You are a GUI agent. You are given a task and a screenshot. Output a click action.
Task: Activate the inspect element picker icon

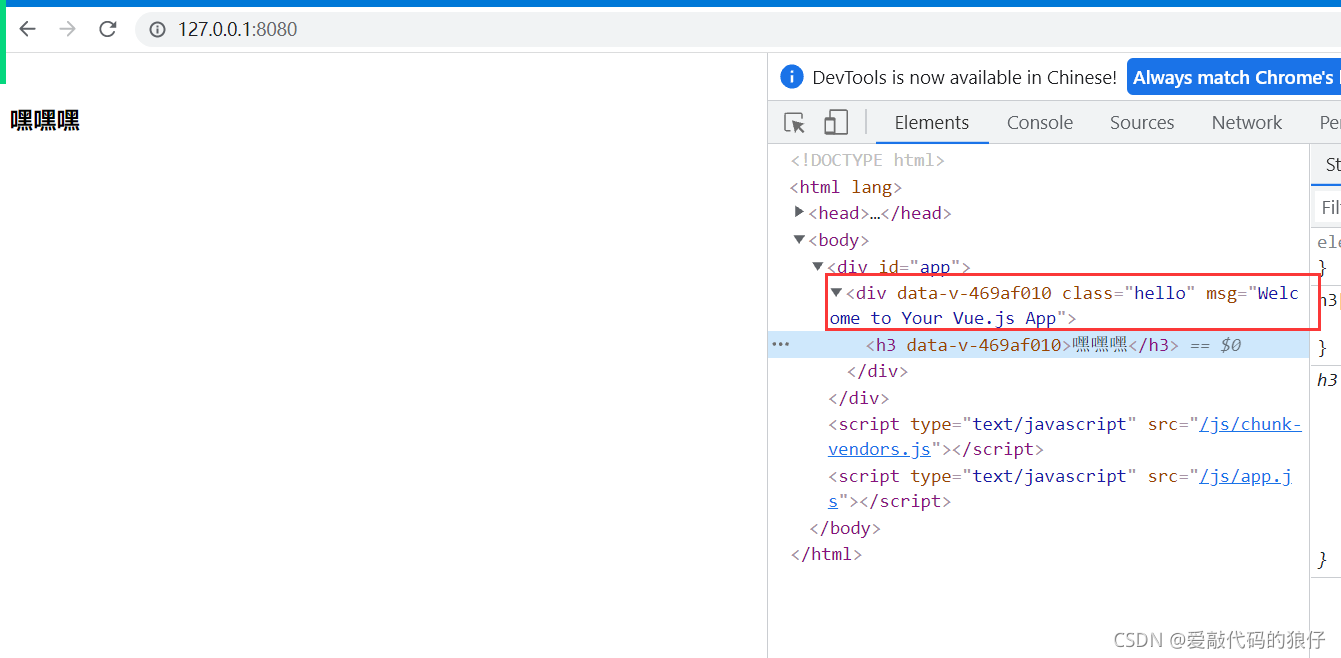795,123
